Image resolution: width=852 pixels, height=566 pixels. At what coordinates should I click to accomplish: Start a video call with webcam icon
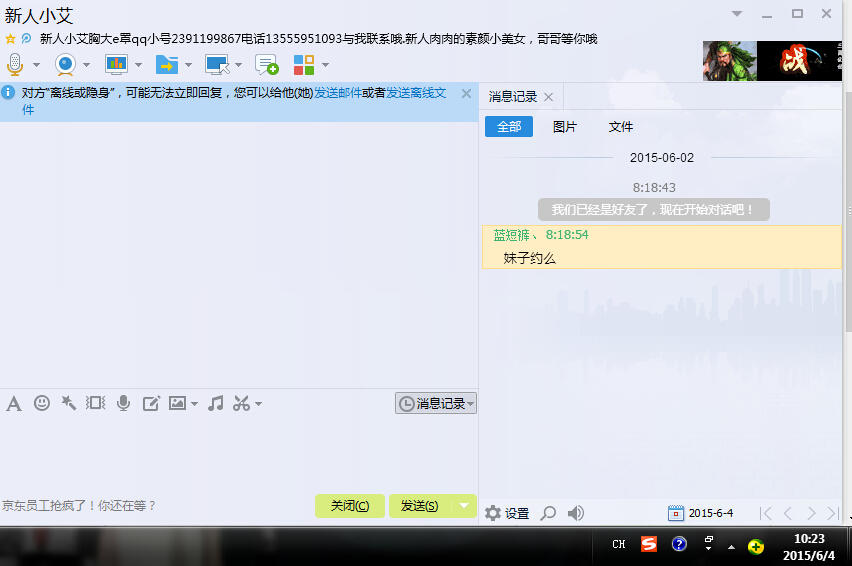point(65,65)
